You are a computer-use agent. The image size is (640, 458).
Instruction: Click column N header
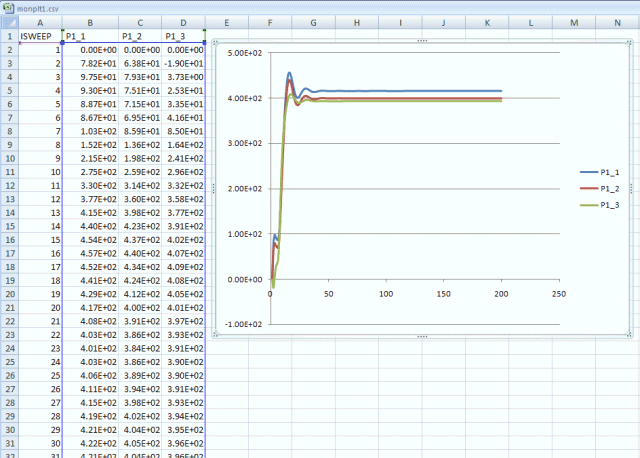616,21
